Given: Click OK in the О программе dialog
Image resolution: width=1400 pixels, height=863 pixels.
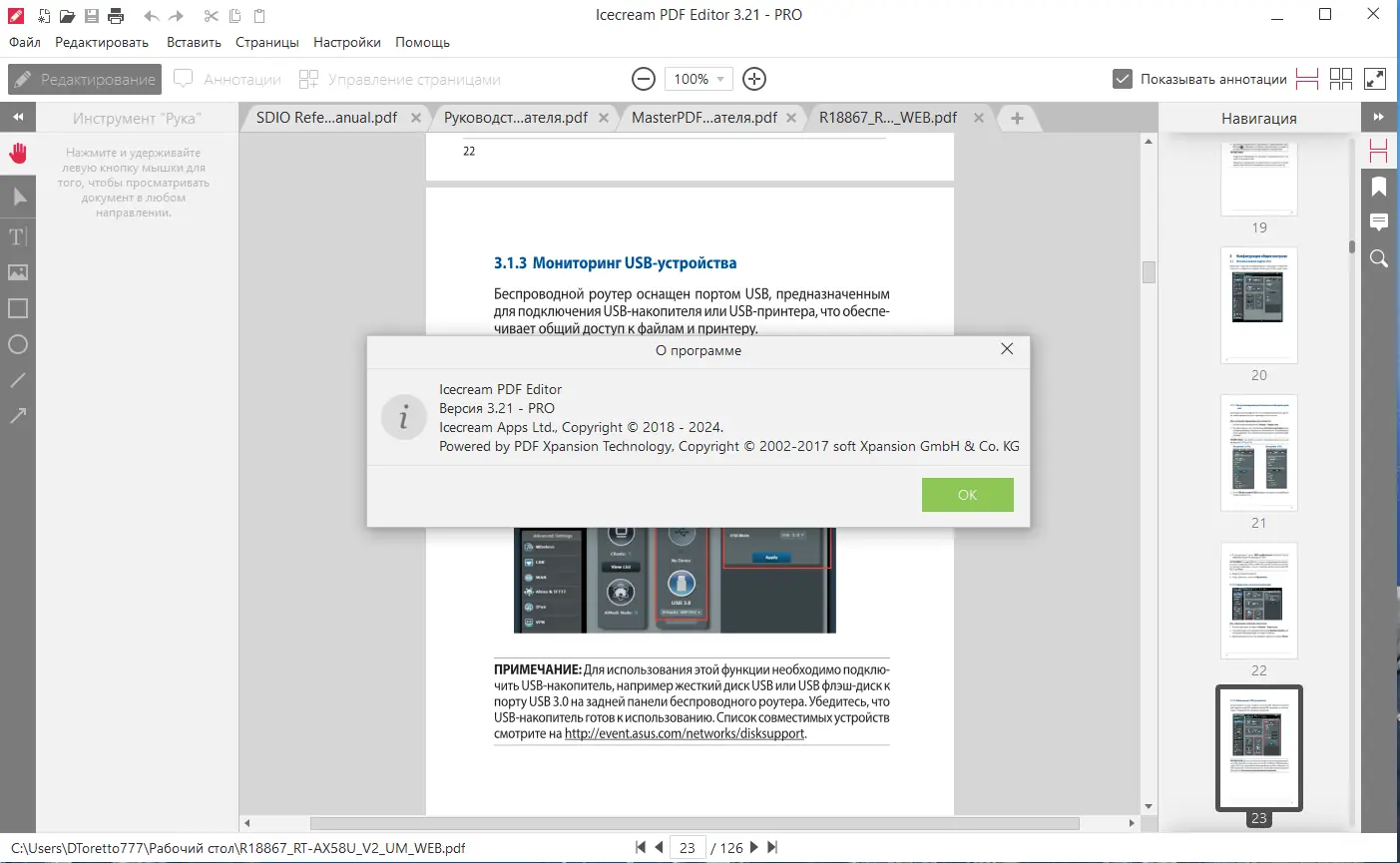Looking at the screenshot, I should coord(968,495).
